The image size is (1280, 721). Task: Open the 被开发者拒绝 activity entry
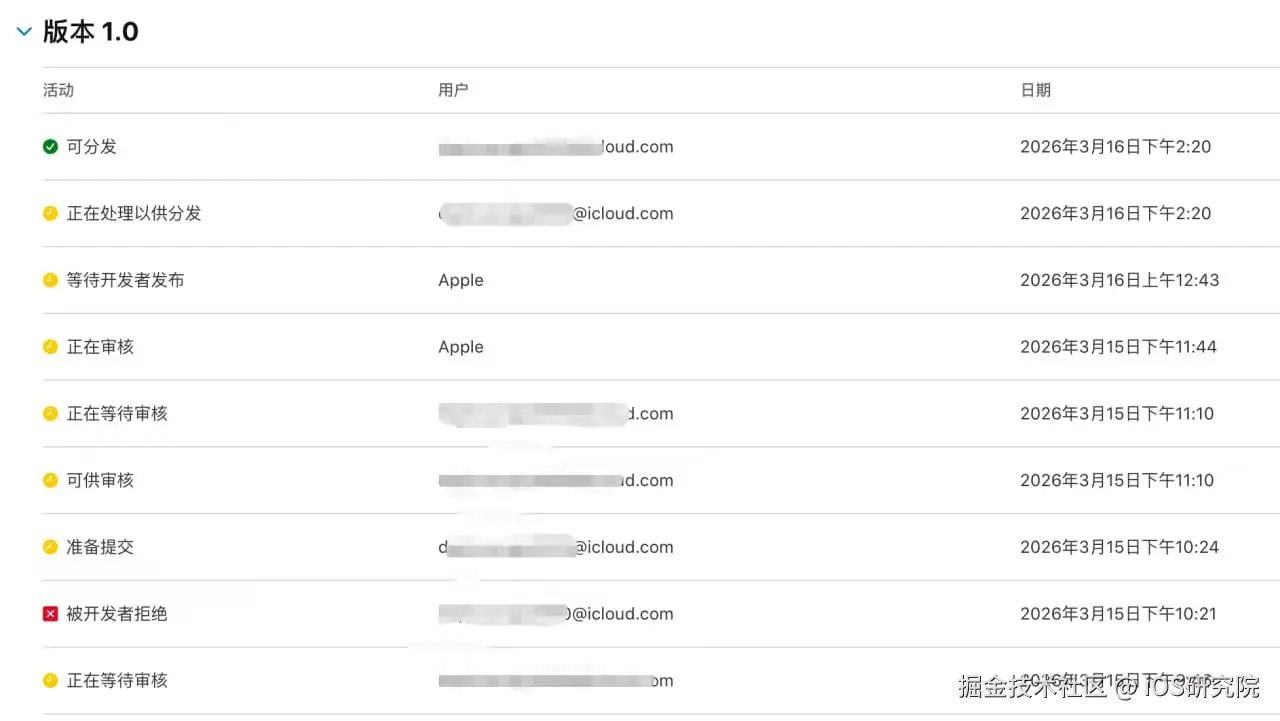[117, 614]
